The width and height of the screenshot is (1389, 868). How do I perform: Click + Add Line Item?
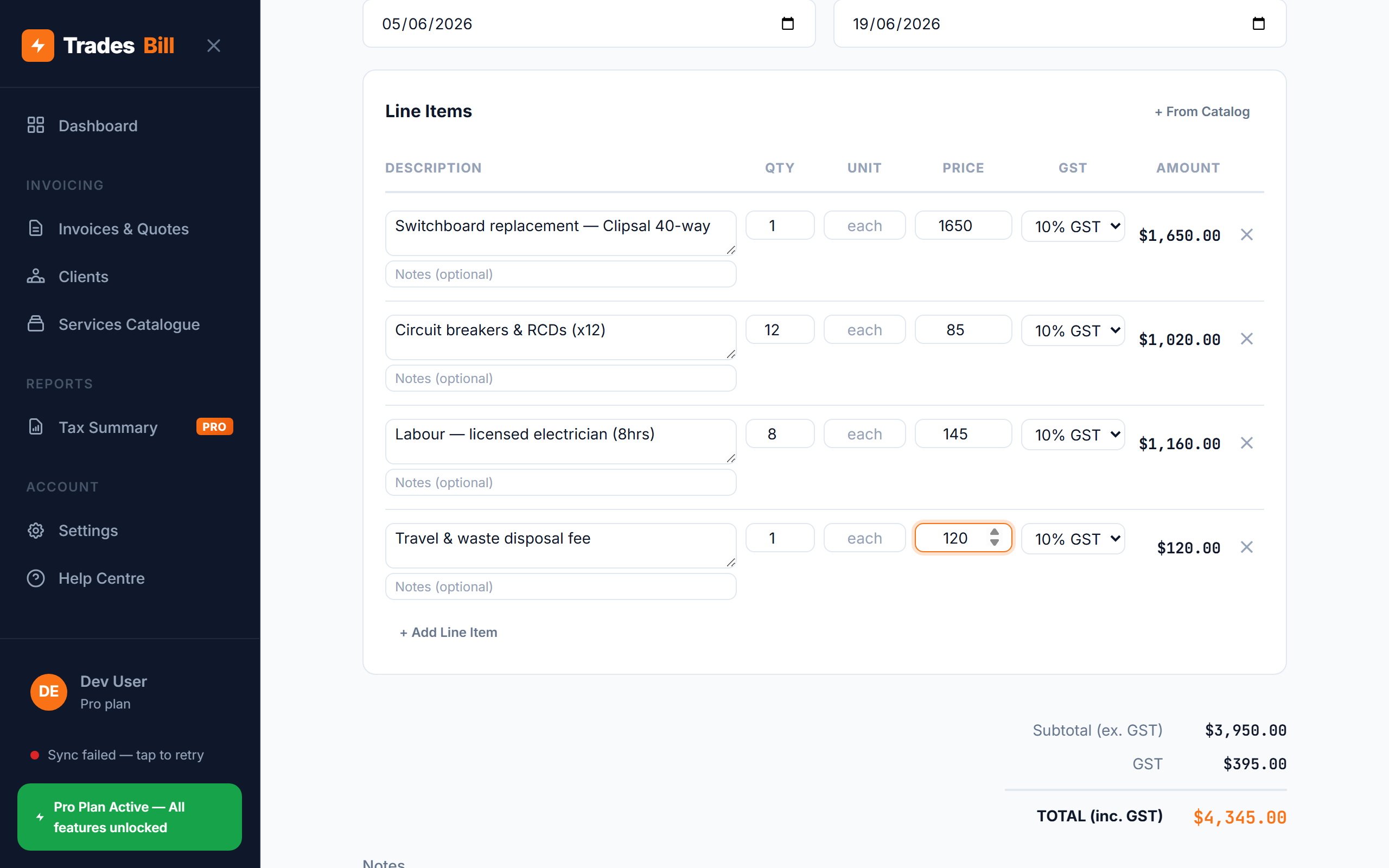448,632
